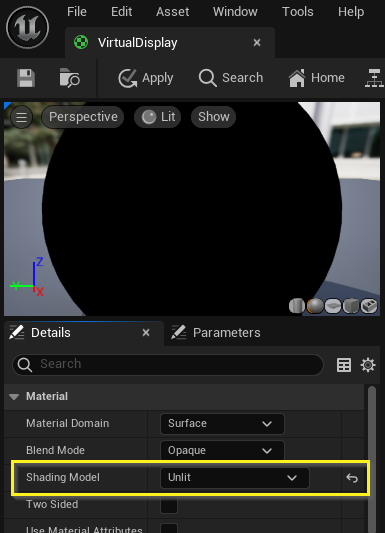Open Search in the toolbar
Image resolution: width=385 pixels, height=533 pixels.
coord(231,78)
